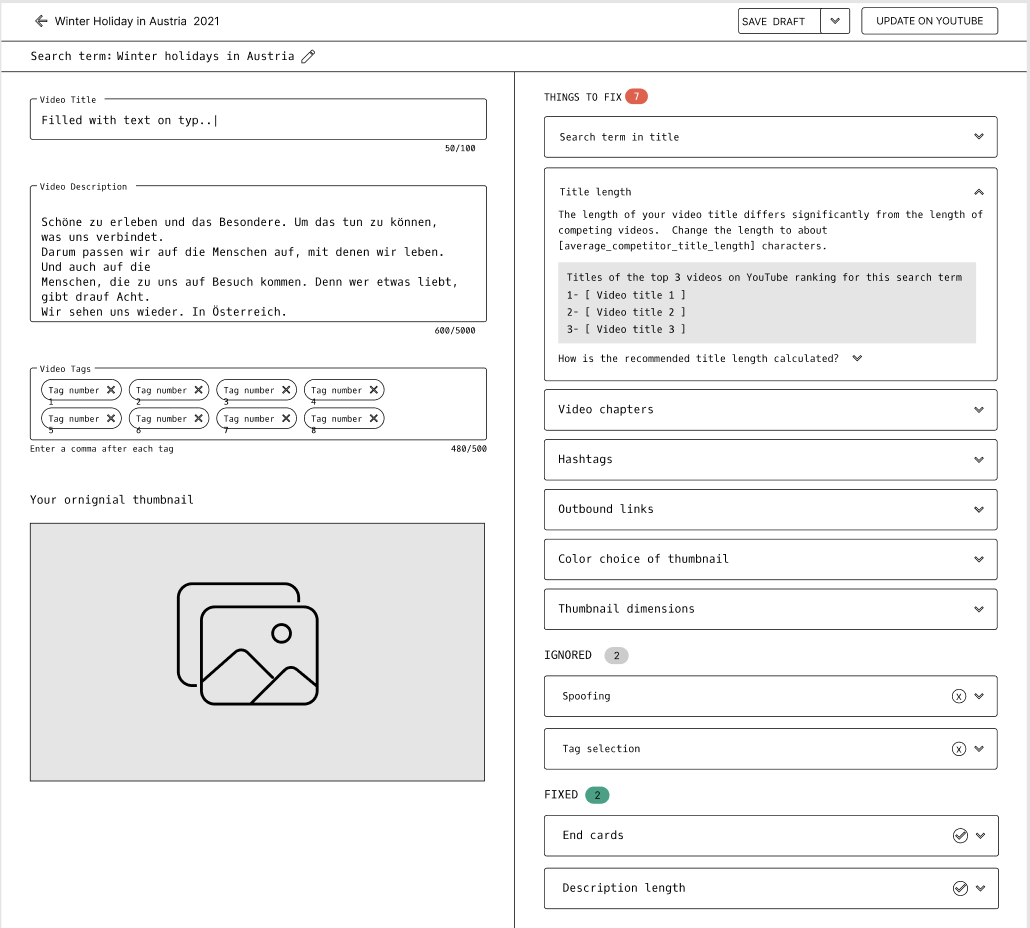This screenshot has width=1030, height=928.
Task: Open 'How is the recommended title length calculated?'
Action: (x=857, y=358)
